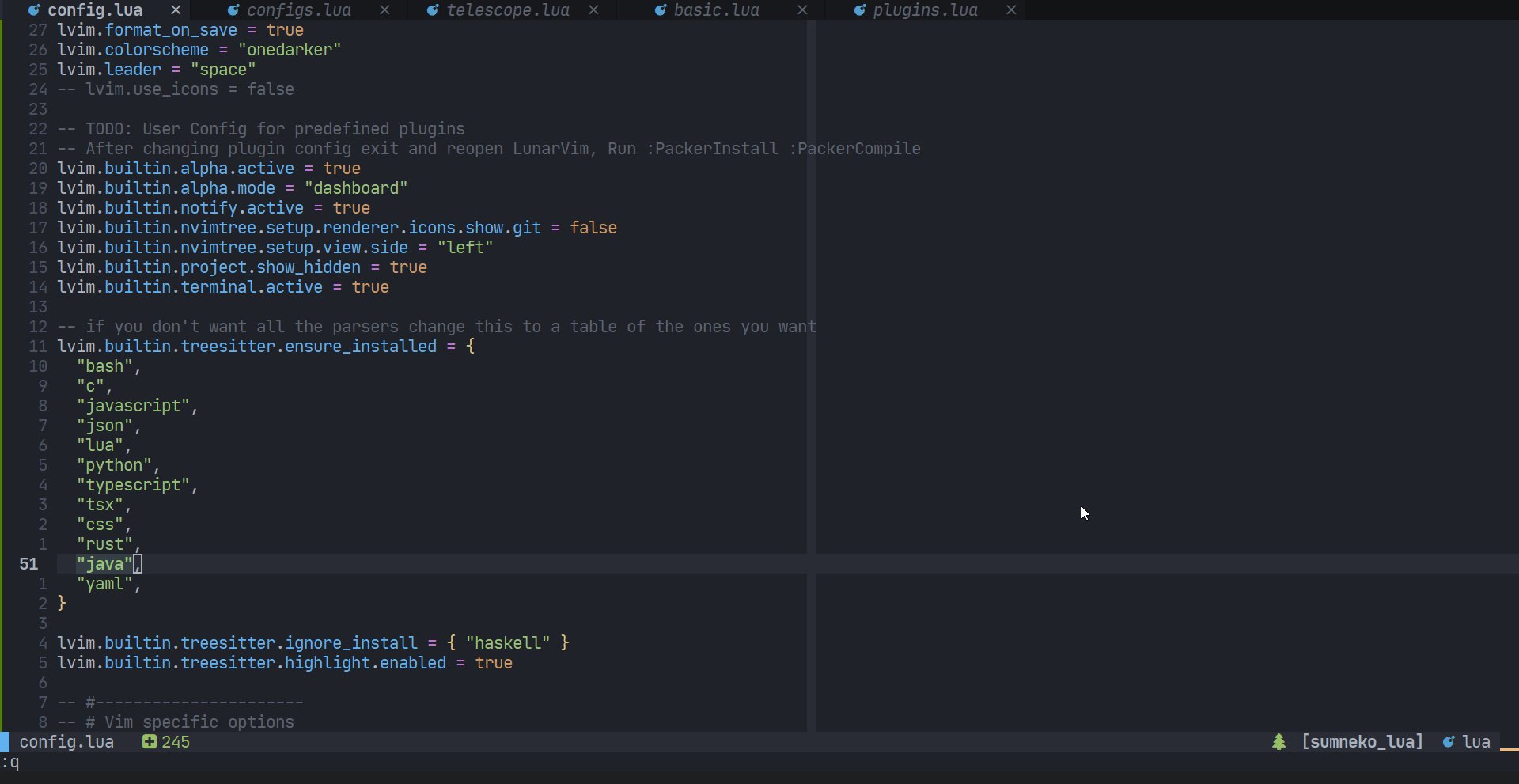Click the green git added icon

(149, 742)
